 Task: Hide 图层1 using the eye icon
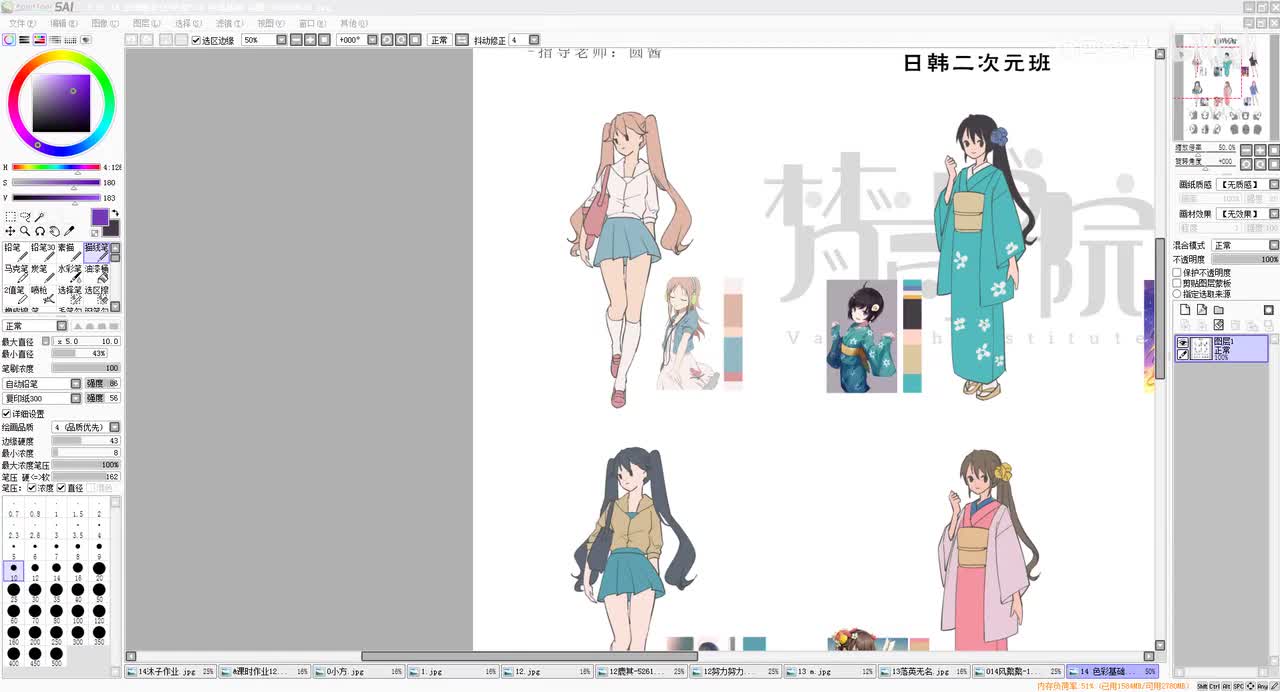coord(1183,342)
